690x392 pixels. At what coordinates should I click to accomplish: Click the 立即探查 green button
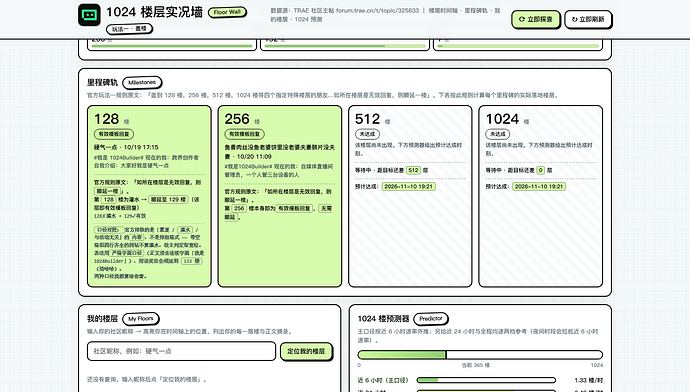[x=536, y=19]
